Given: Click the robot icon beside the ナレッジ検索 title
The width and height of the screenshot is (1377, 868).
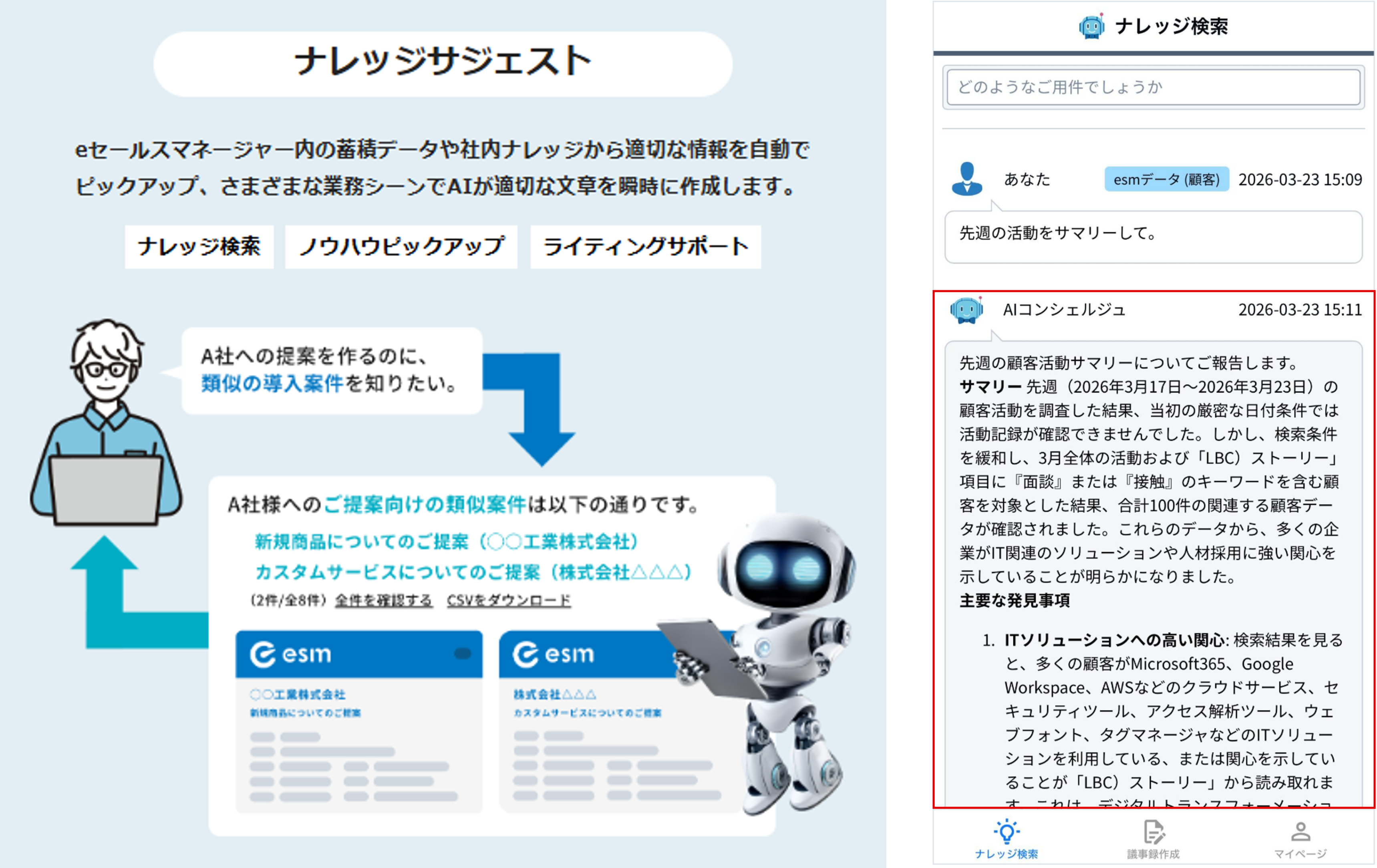Looking at the screenshot, I should 1091,26.
